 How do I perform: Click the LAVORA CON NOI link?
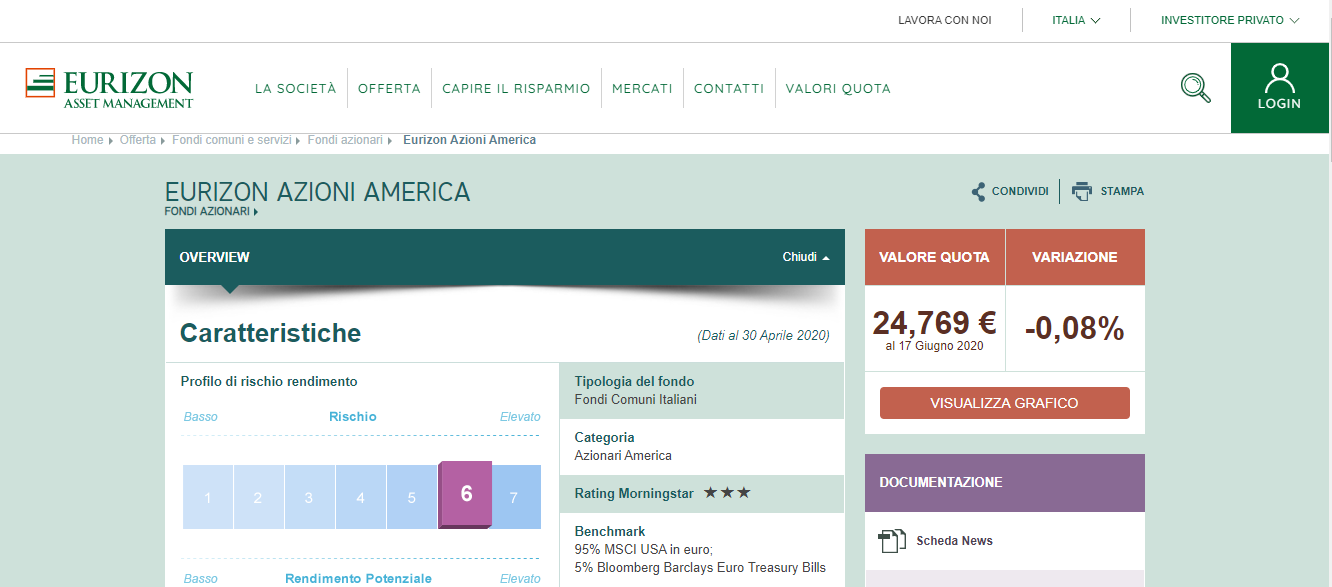[x=945, y=20]
